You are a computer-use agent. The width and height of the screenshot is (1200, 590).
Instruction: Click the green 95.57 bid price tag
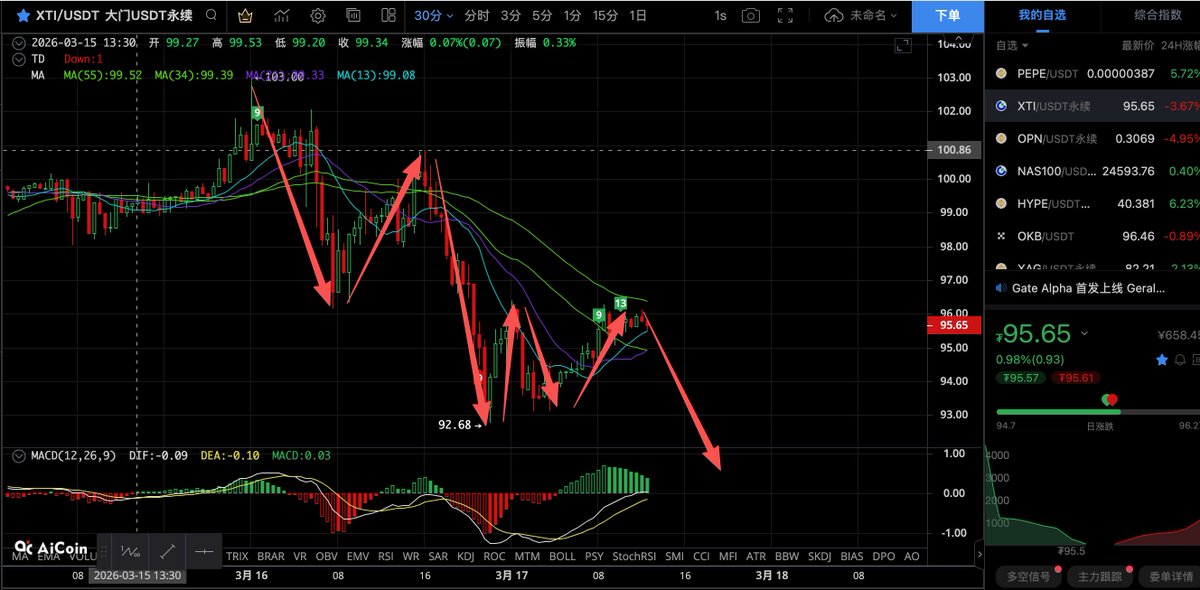(1019, 378)
